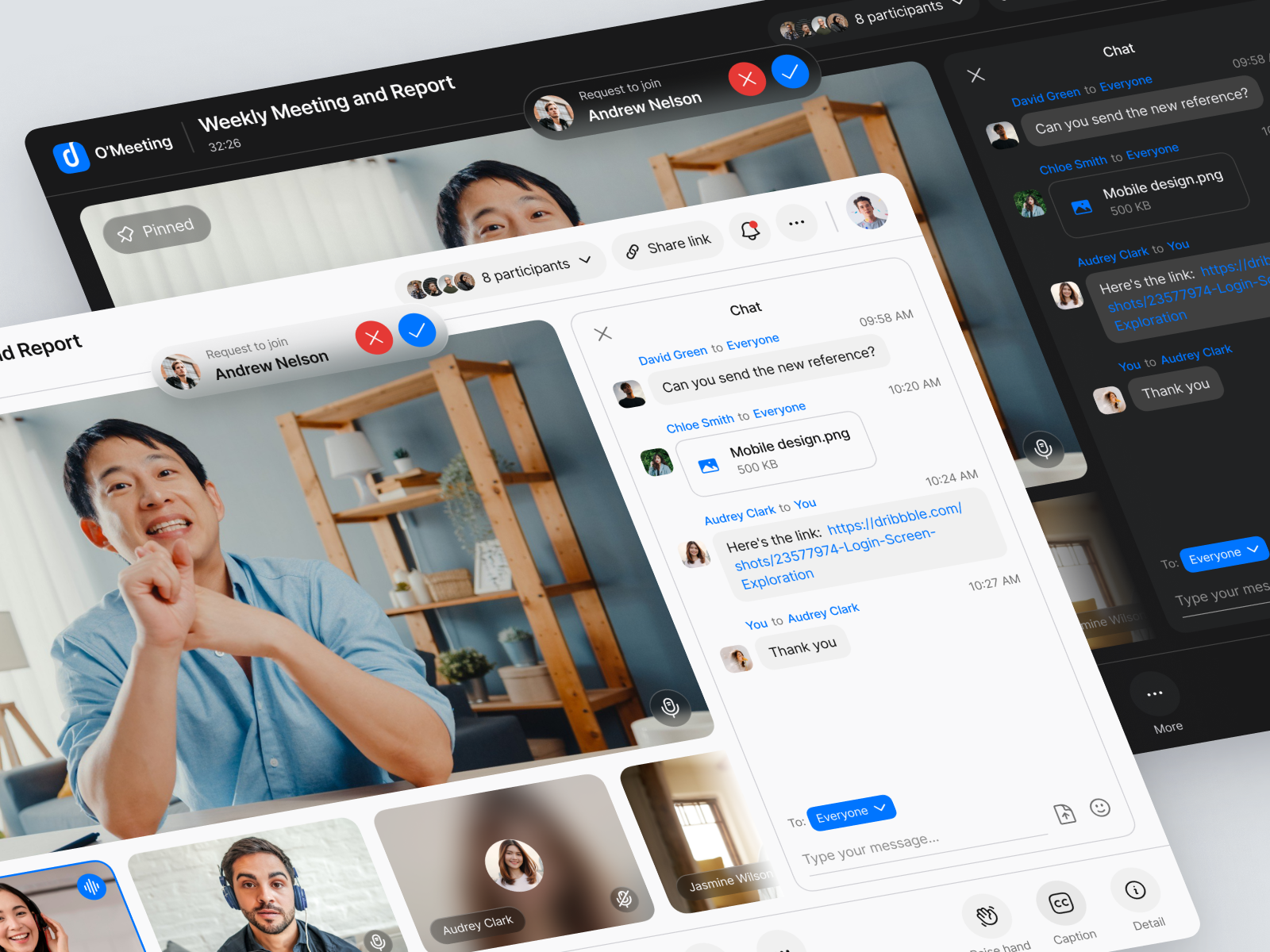Viewport: 1270px width, 952px height.
Task: Open recipient Everyone dropdown in light chat
Action: pos(851,812)
